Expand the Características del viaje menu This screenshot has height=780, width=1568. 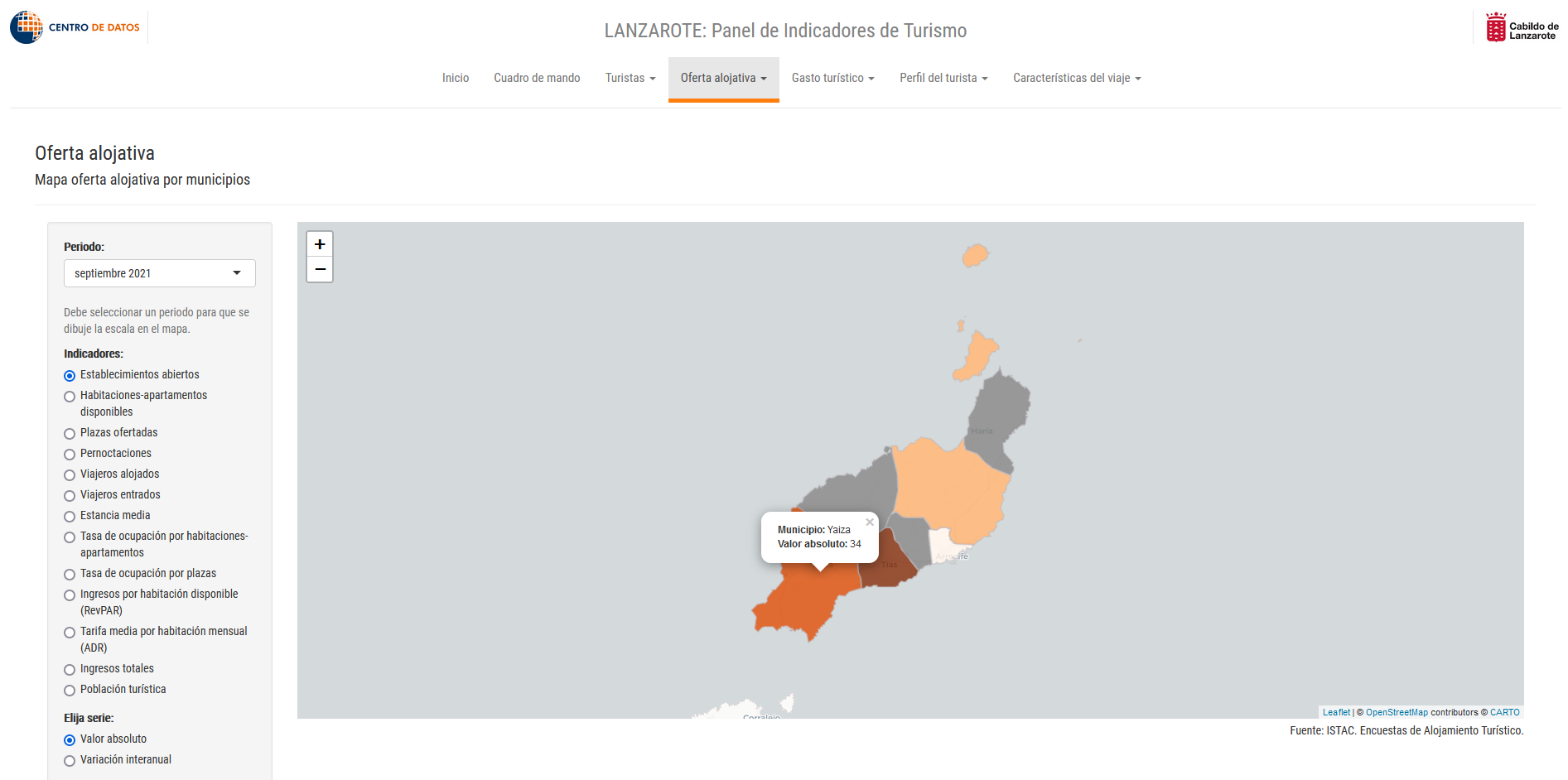(x=1077, y=78)
